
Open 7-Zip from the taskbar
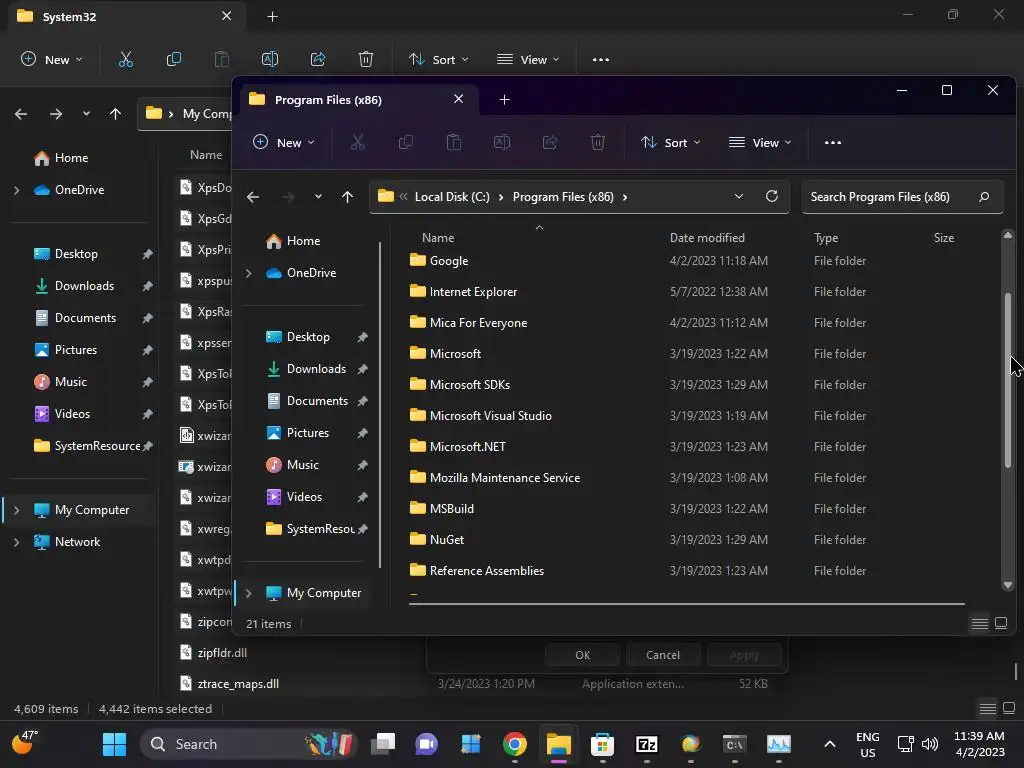(647, 744)
